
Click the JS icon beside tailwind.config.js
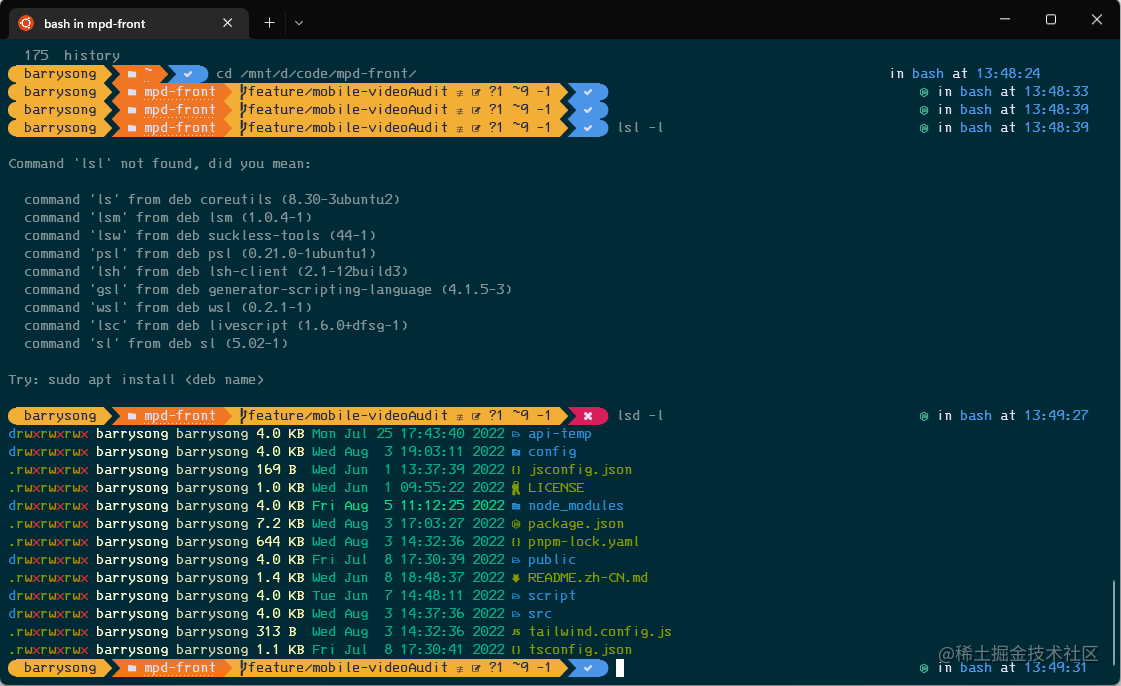point(516,632)
